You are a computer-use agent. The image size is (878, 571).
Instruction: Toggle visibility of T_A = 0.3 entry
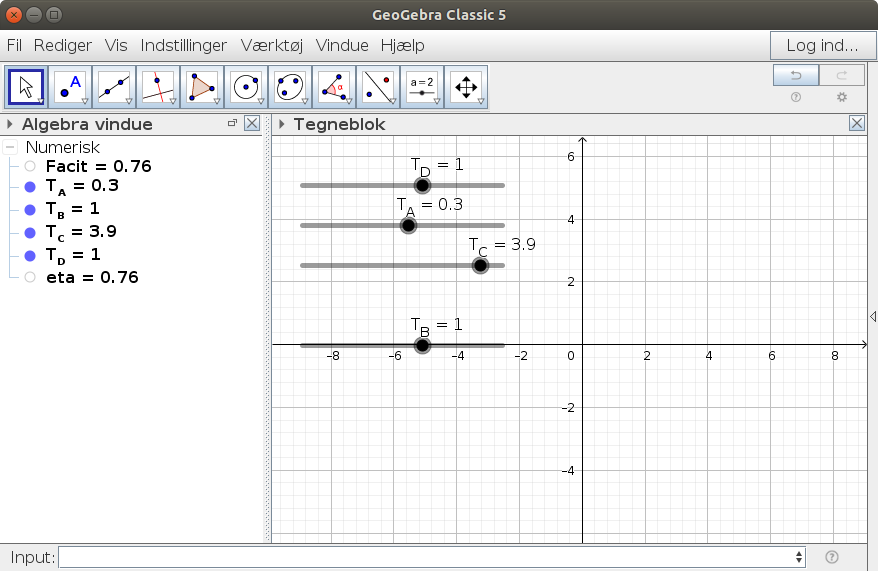[x=30, y=187]
